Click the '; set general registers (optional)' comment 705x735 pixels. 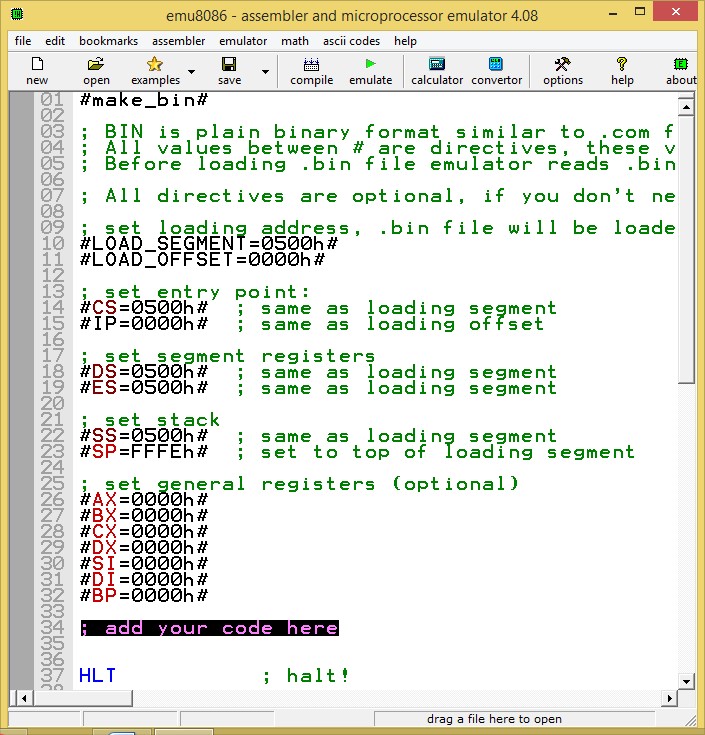pos(299,484)
